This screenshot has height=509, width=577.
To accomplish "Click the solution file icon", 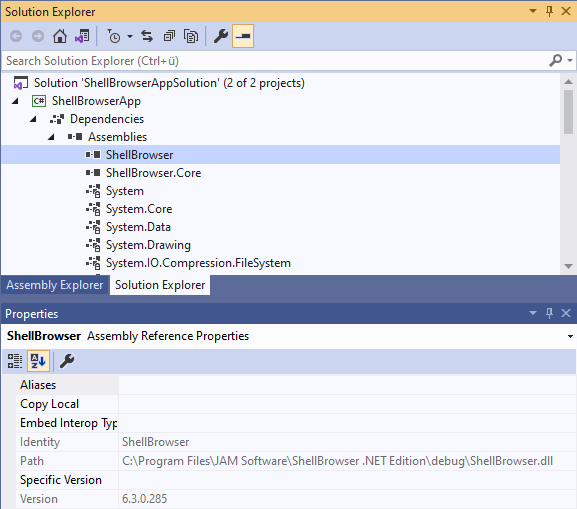I will pyautogui.click(x=21, y=83).
